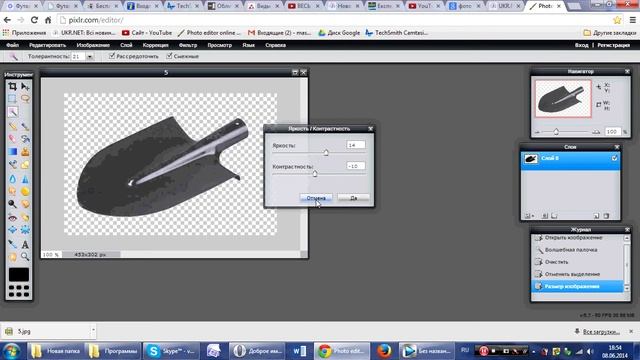Select the Sharpen triangle tool
Screen dimensions: 640x360
[25, 179]
